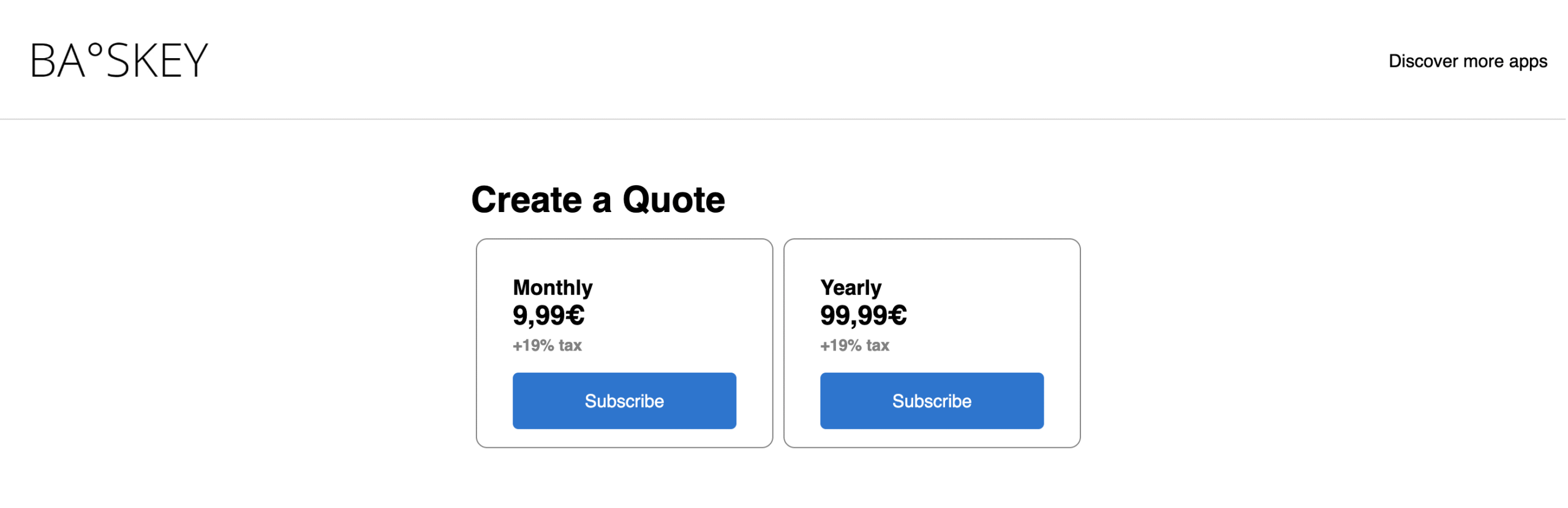1568x508 pixels.
Task: Click the small ring in the logo
Action: 95,49
